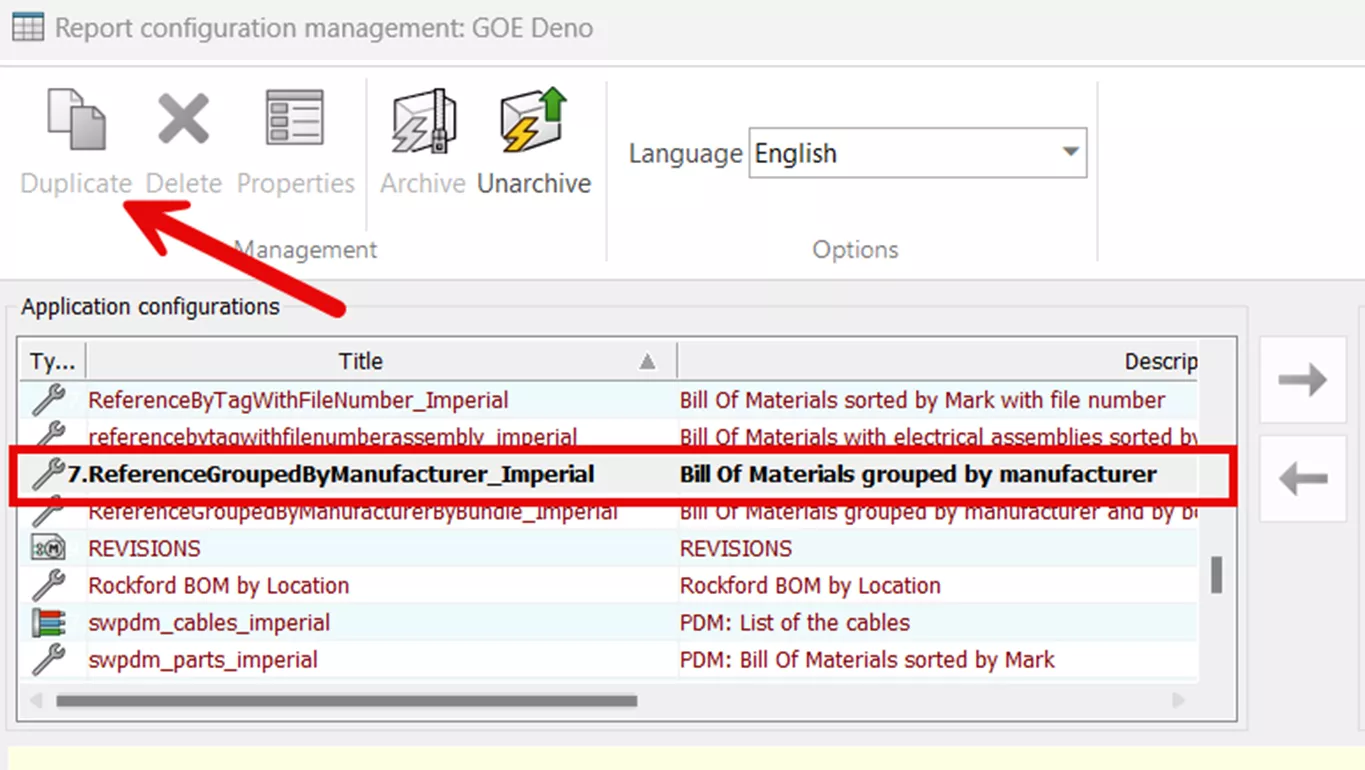Click description 'PDM: Bill Of Materials sorted by Mark'

pos(867,660)
